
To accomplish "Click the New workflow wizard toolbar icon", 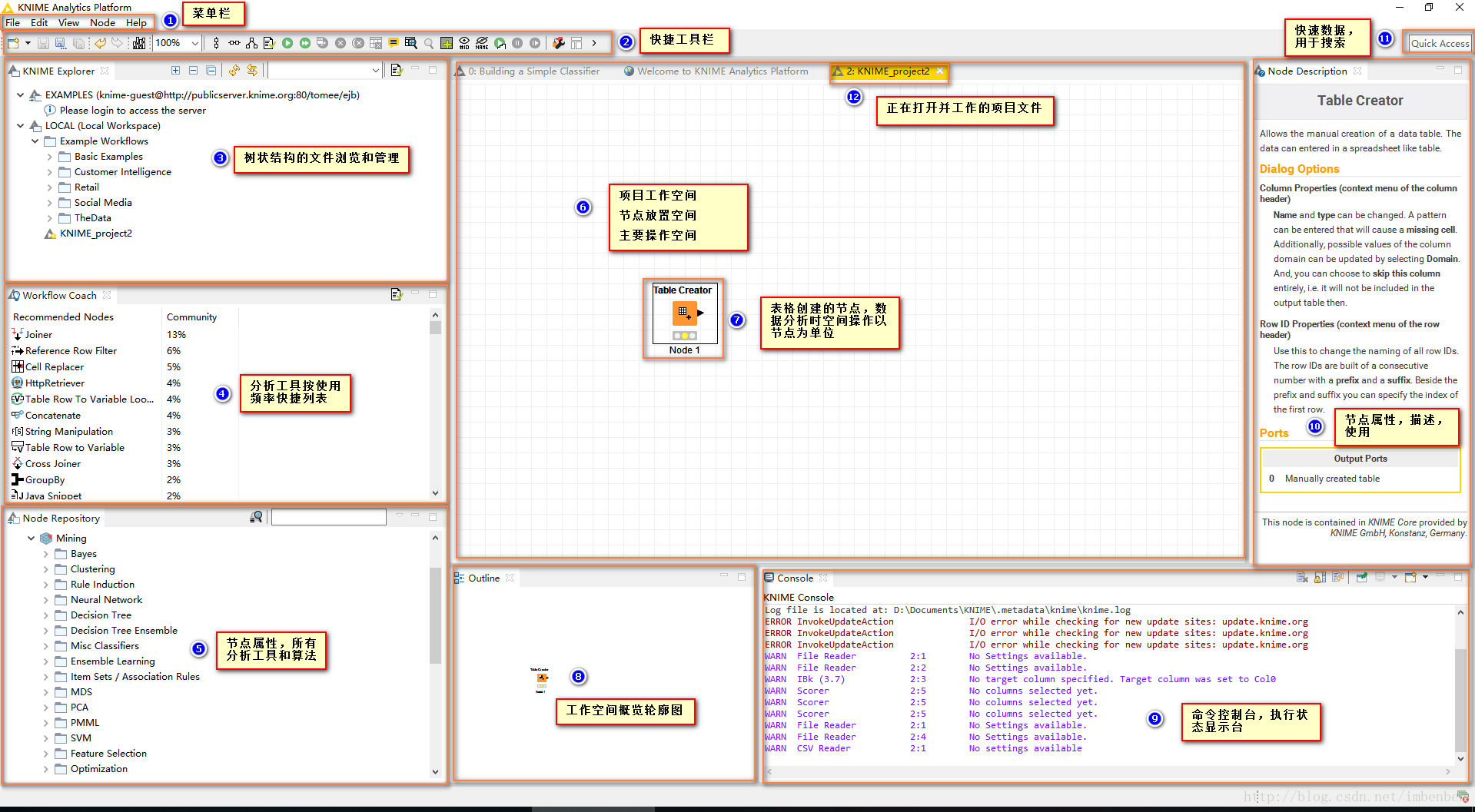I will [x=13, y=43].
